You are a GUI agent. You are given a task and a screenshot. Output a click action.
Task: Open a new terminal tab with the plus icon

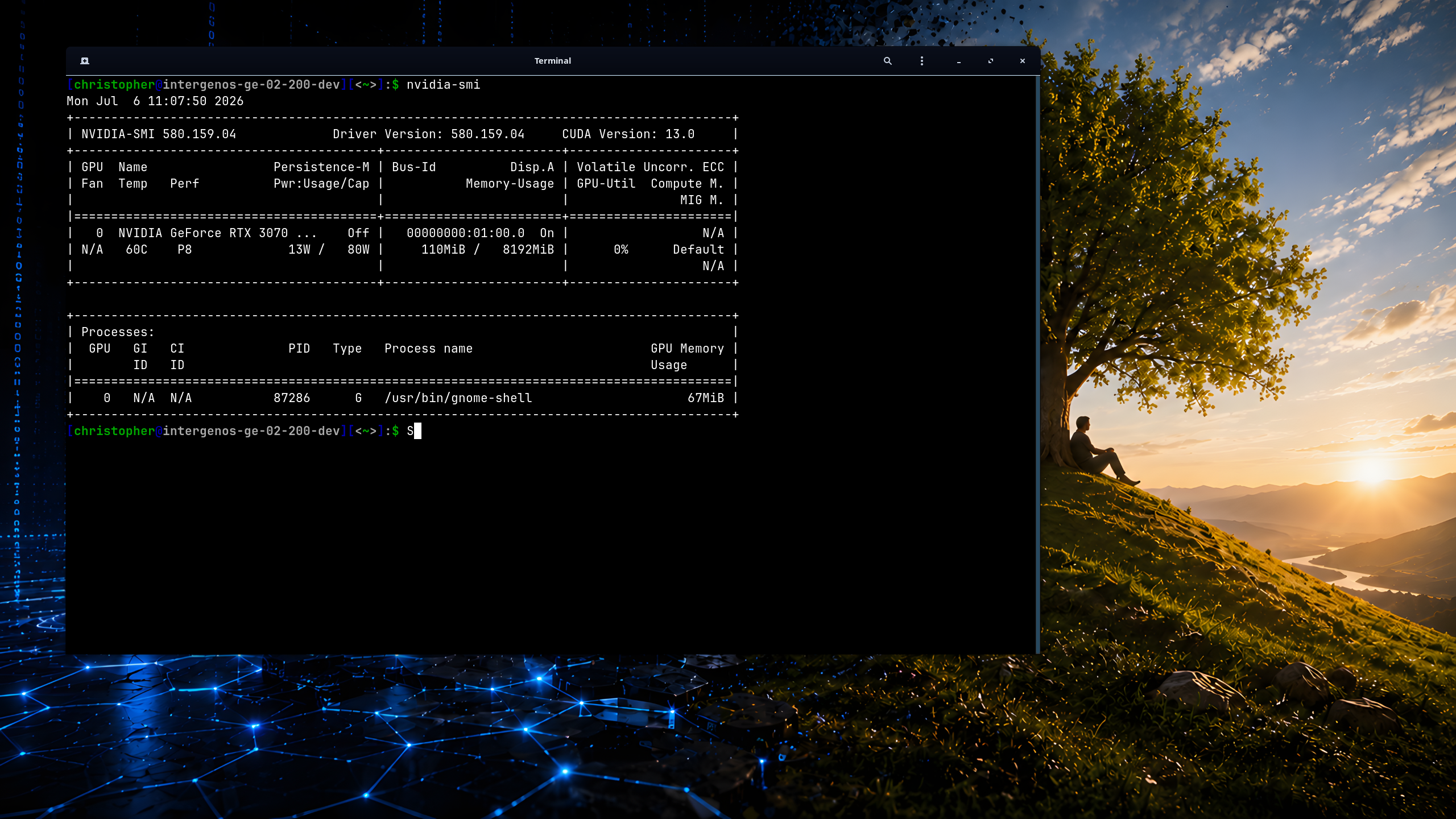[85, 61]
